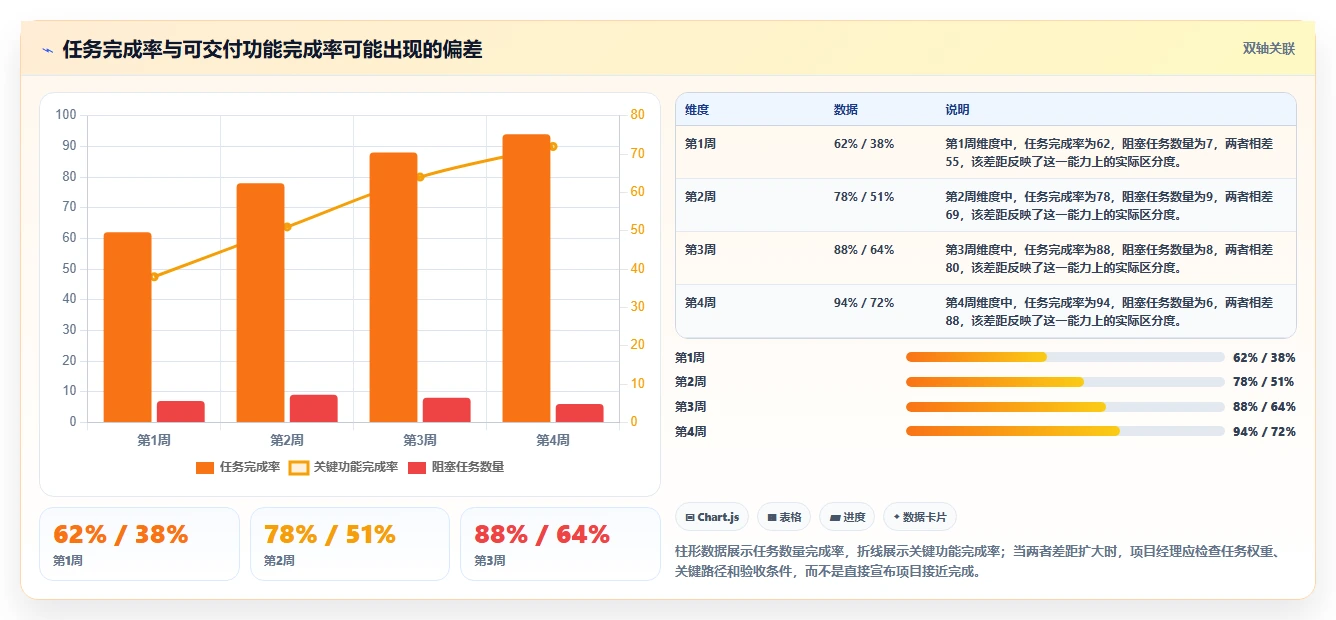Click the line chart point for 第3周
The height and width of the screenshot is (620, 1336).
click(x=420, y=177)
